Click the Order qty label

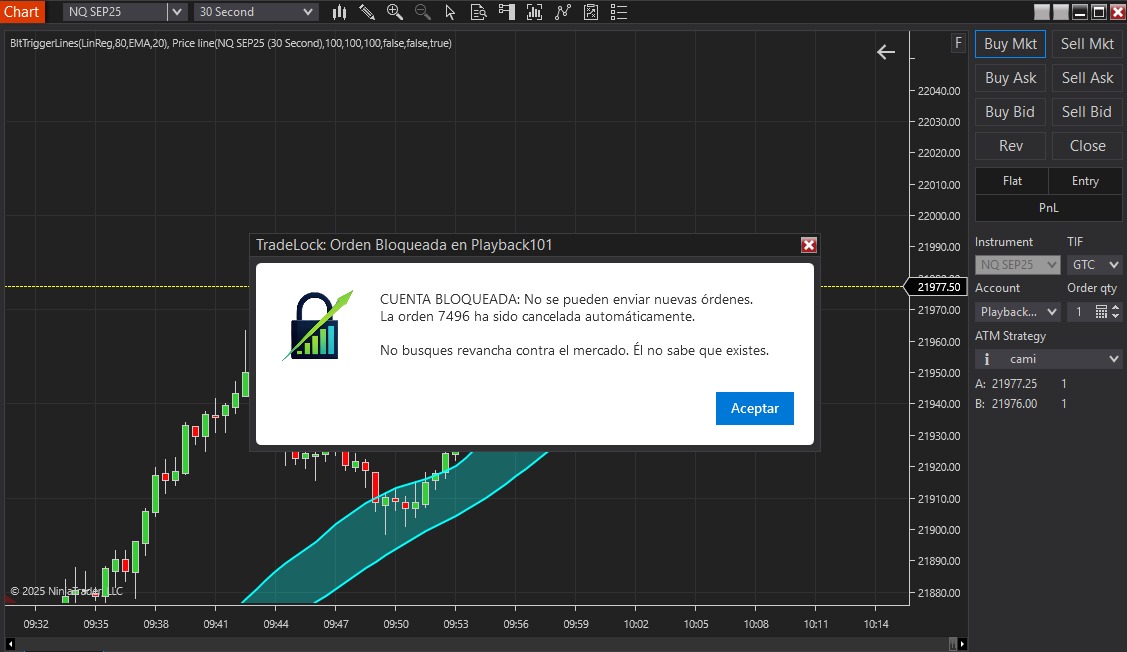pyautogui.click(x=1092, y=288)
